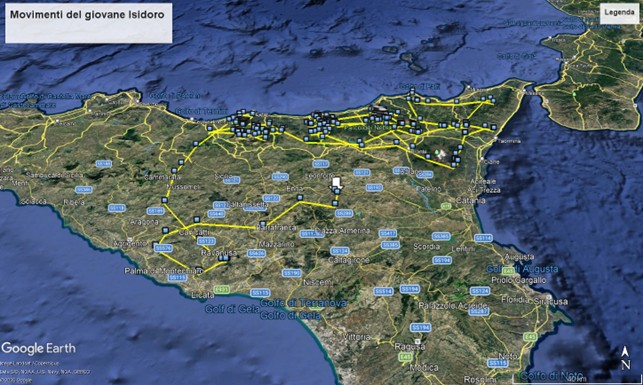Click the 'Scordia' town label
The image size is (643, 385).
[x=426, y=247]
